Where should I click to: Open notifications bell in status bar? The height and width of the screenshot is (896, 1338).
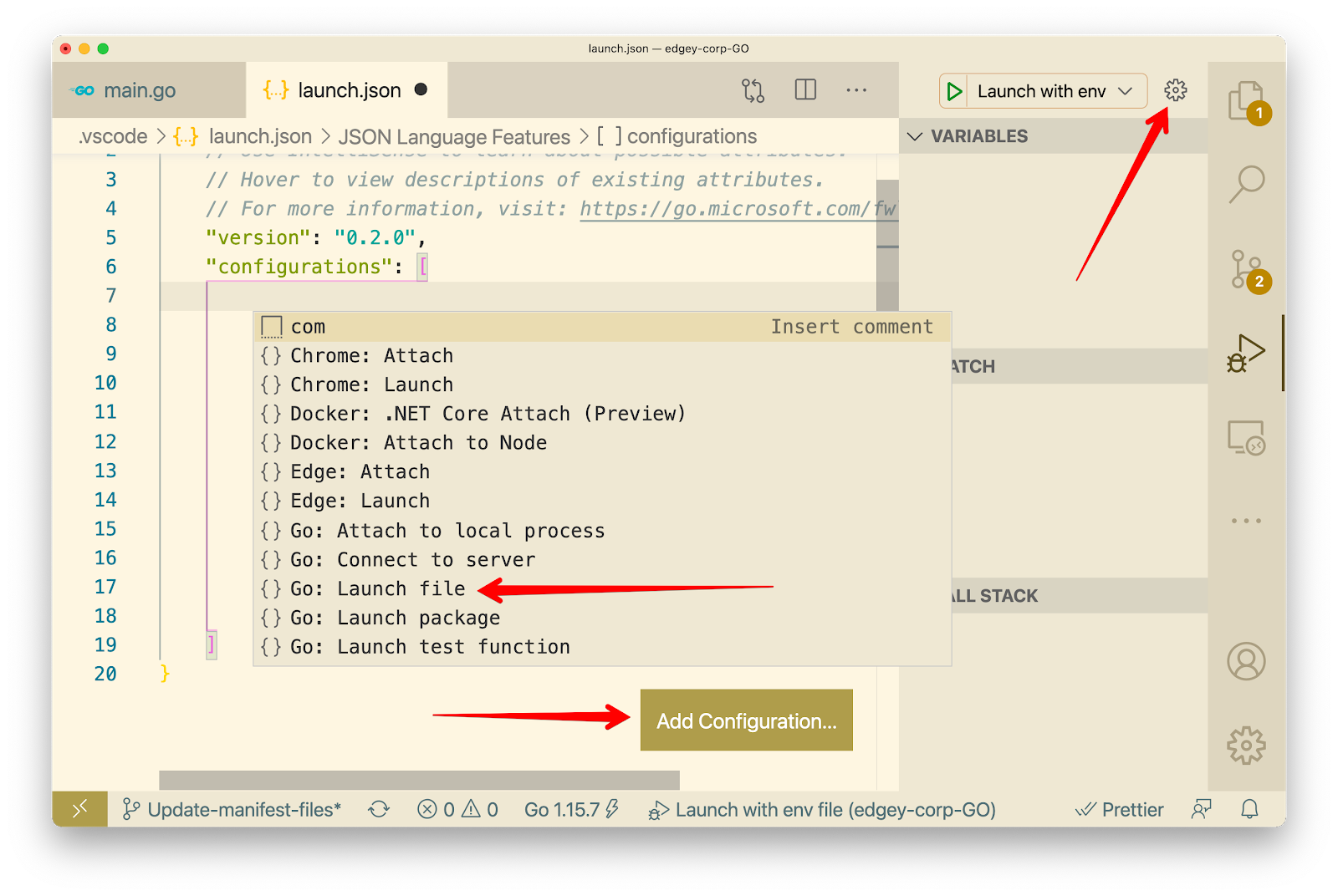tap(1249, 809)
